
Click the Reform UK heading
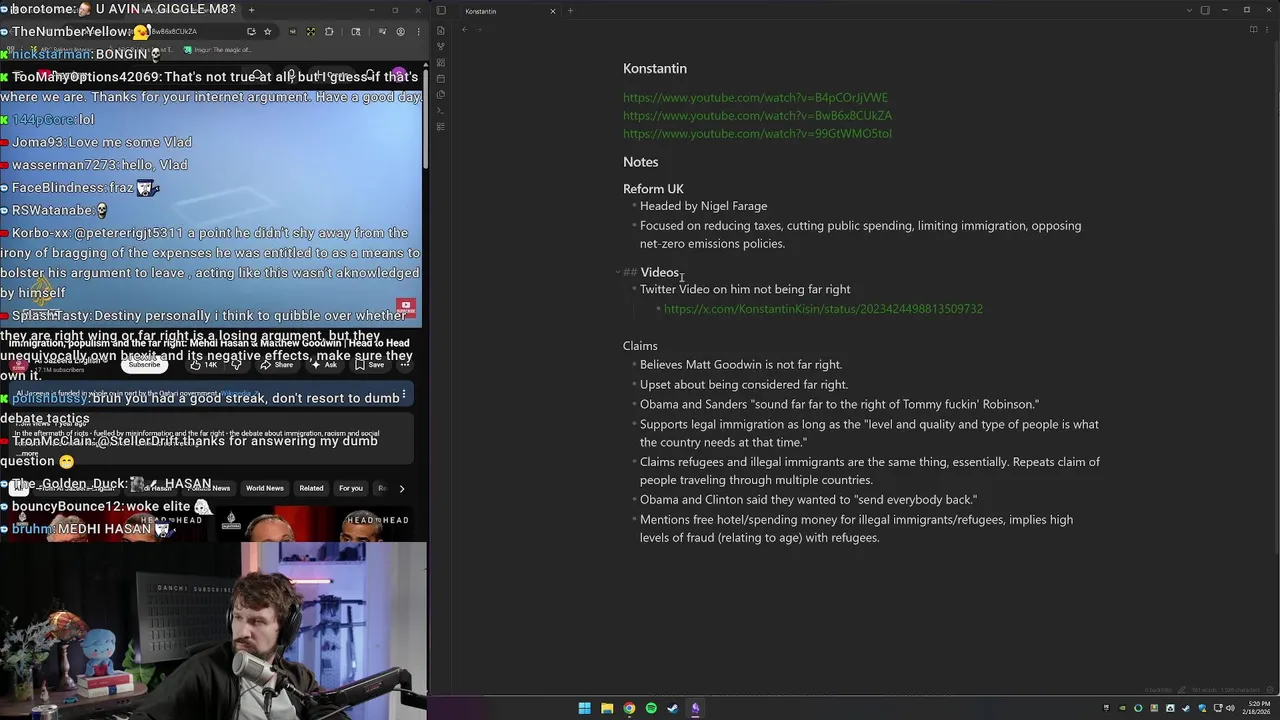653,189
